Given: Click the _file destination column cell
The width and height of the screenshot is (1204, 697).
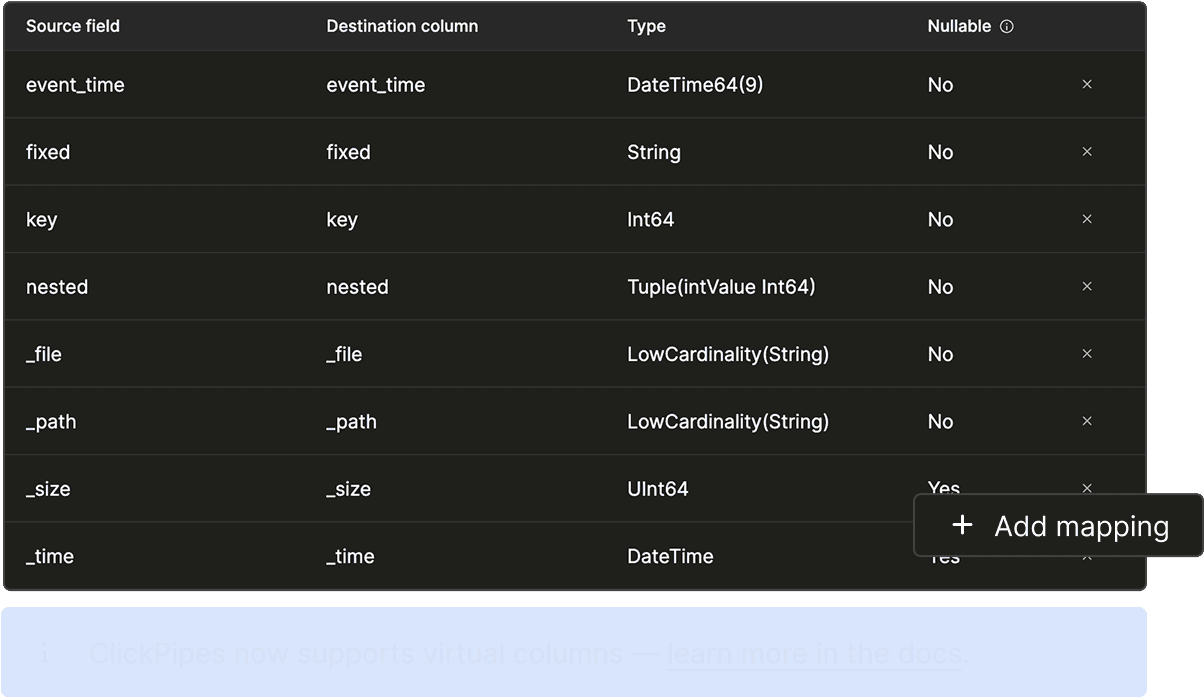Looking at the screenshot, I should (344, 354).
